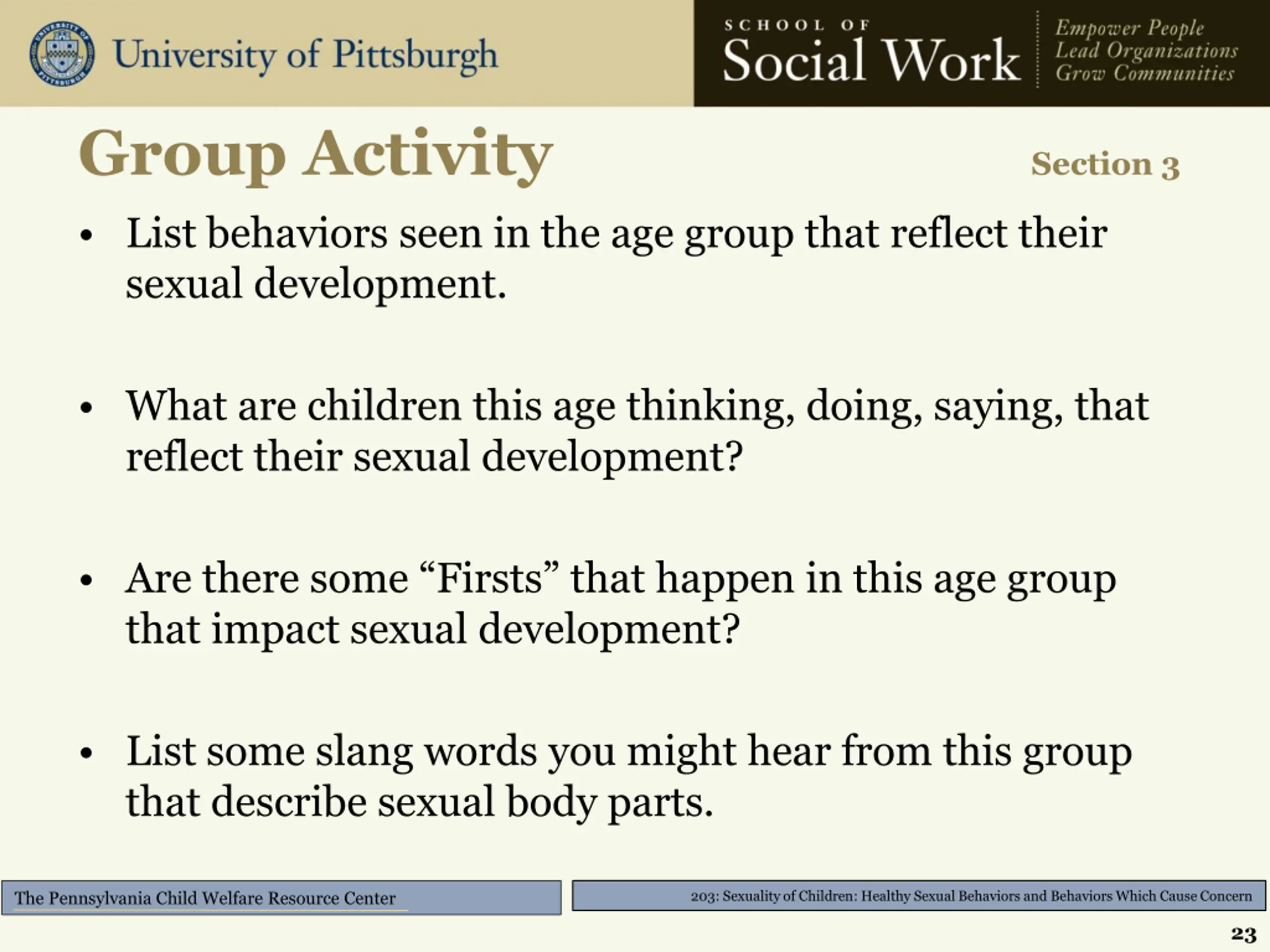Click the 'Grow Communities' tagline line
The image size is (1270, 952).
click(1145, 73)
